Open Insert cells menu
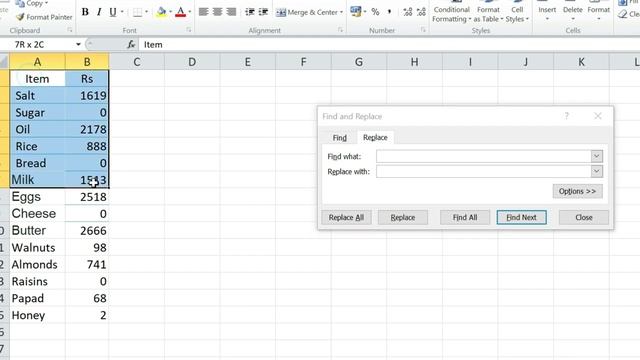The image size is (640, 360). pyautogui.click(x=547, y=11)
